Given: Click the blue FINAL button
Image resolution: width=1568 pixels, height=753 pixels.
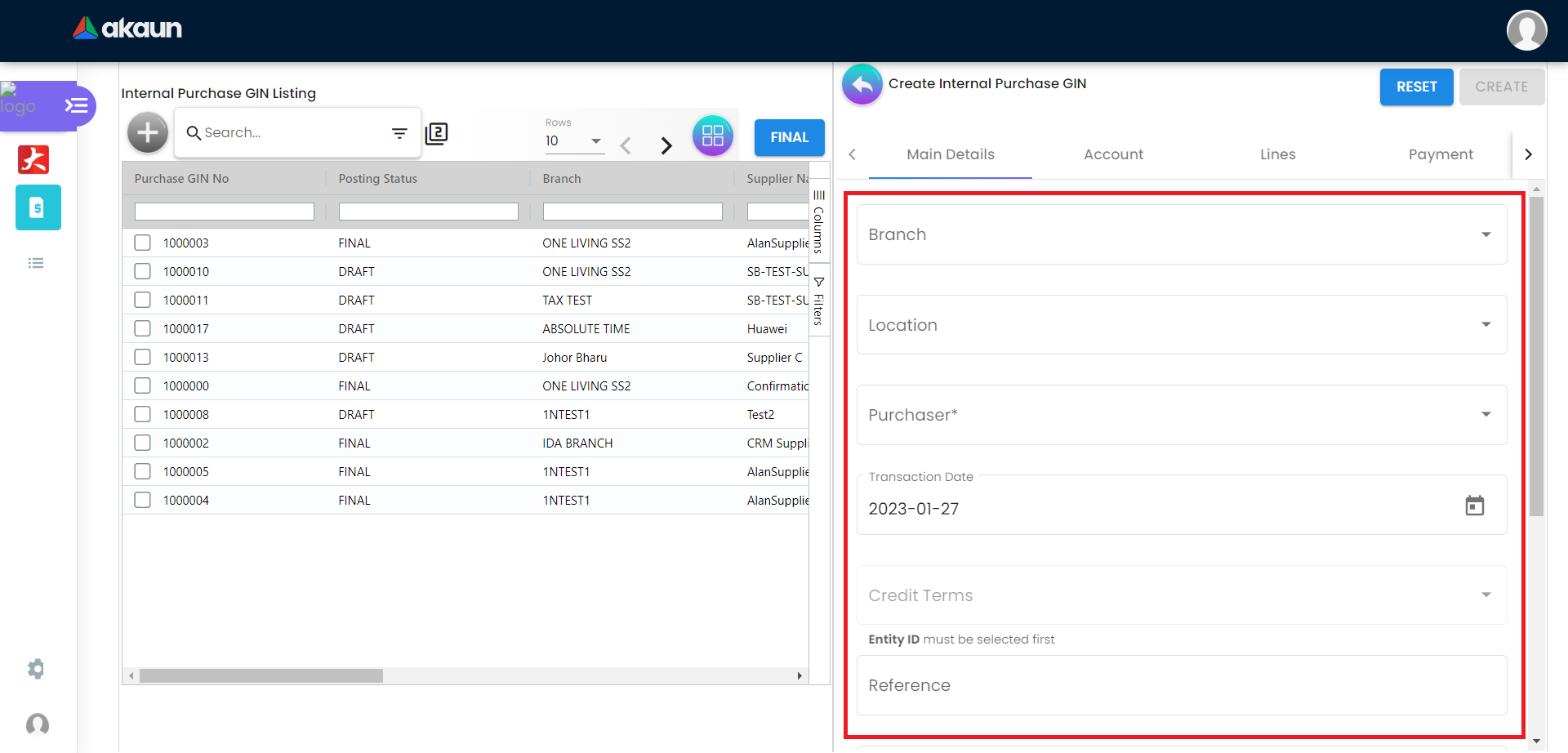Looking at the screenshot, I should (x=789, y=137).
